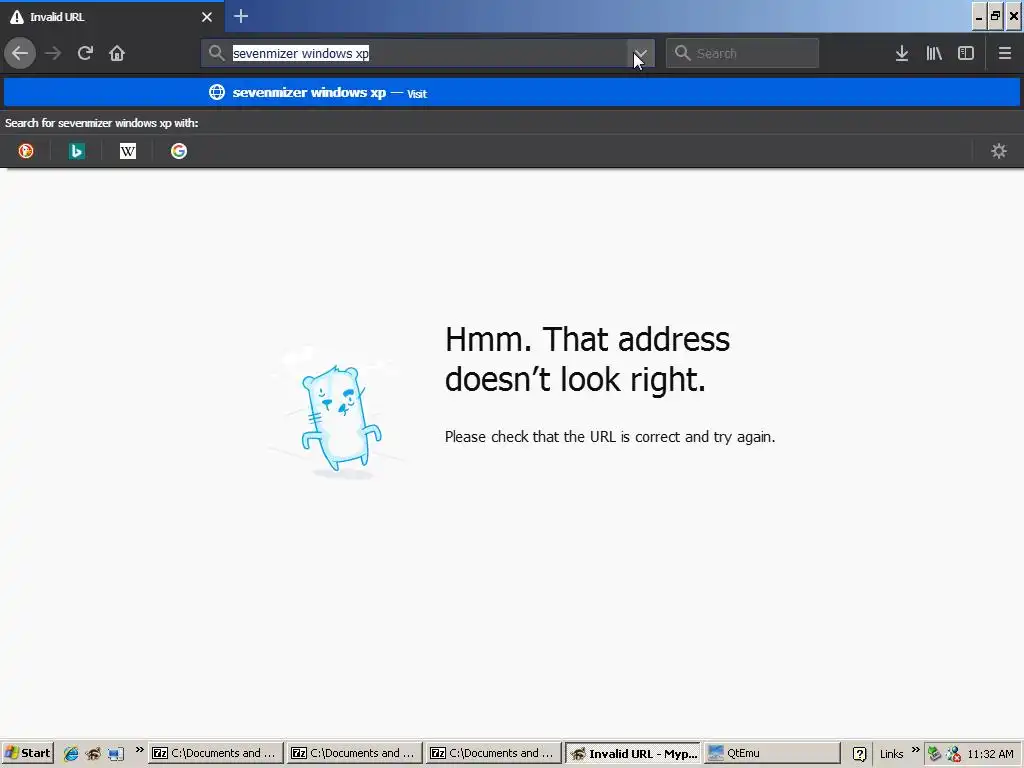Select the 'sevenmizer windows xp — Visit' suggestion
This screenshot has height=768, width=1024.
512,93
